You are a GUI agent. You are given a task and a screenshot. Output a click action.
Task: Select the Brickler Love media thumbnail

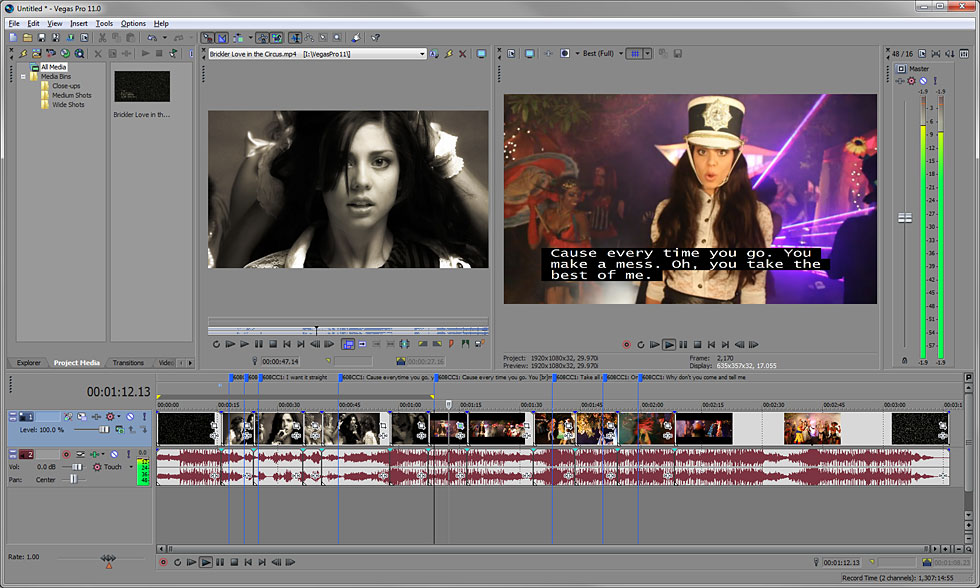pos(142,86)
